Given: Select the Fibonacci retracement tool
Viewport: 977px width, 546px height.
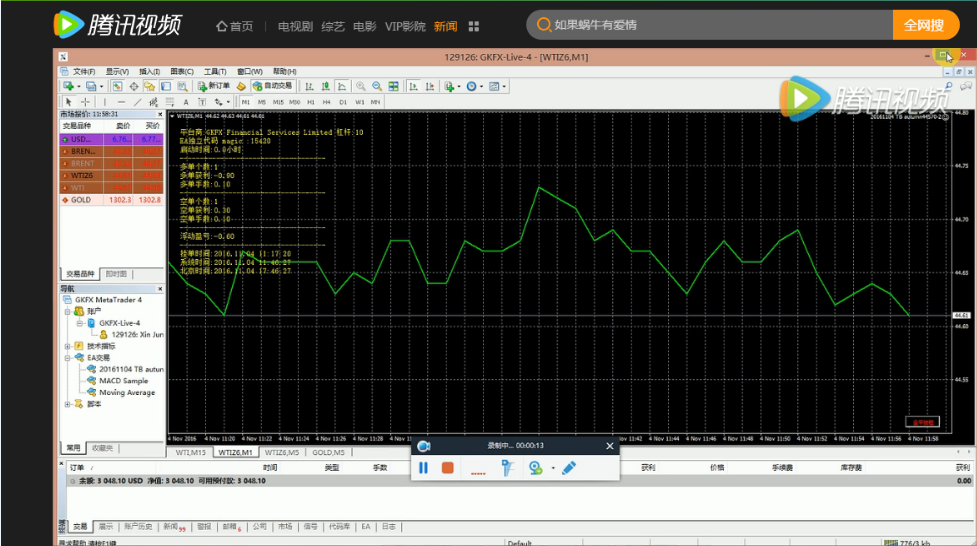Looking at the screenshot, I should (x=169, y=102).
